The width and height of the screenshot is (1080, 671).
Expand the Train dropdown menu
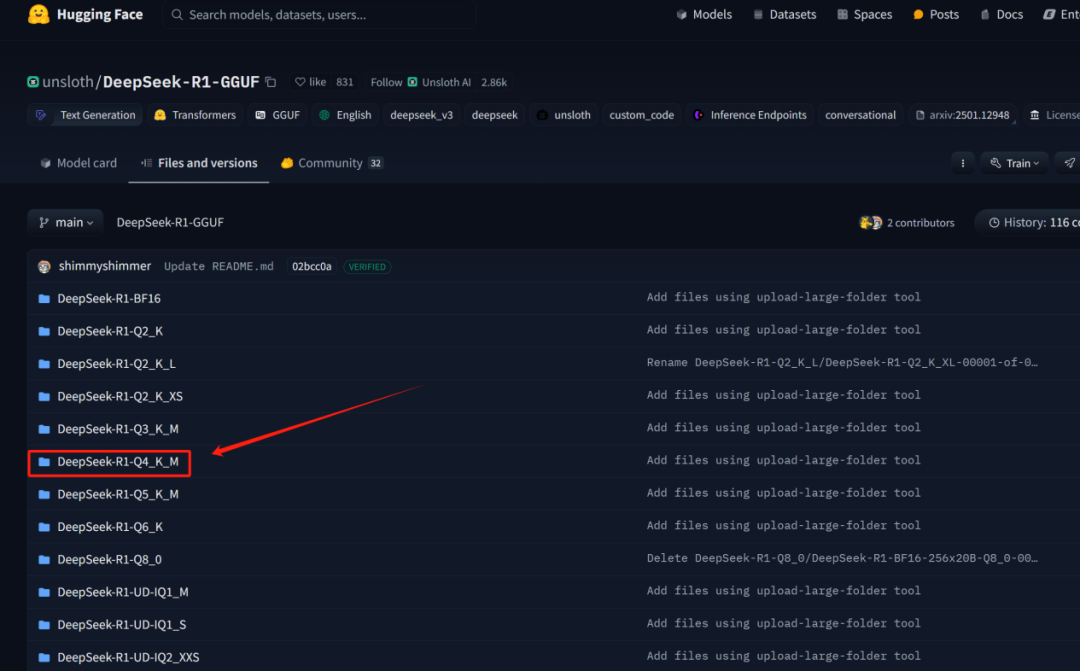point(1014,163)
